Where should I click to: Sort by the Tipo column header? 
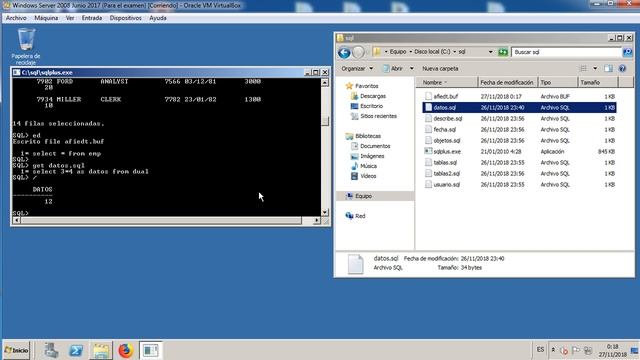tap(558, 82)
